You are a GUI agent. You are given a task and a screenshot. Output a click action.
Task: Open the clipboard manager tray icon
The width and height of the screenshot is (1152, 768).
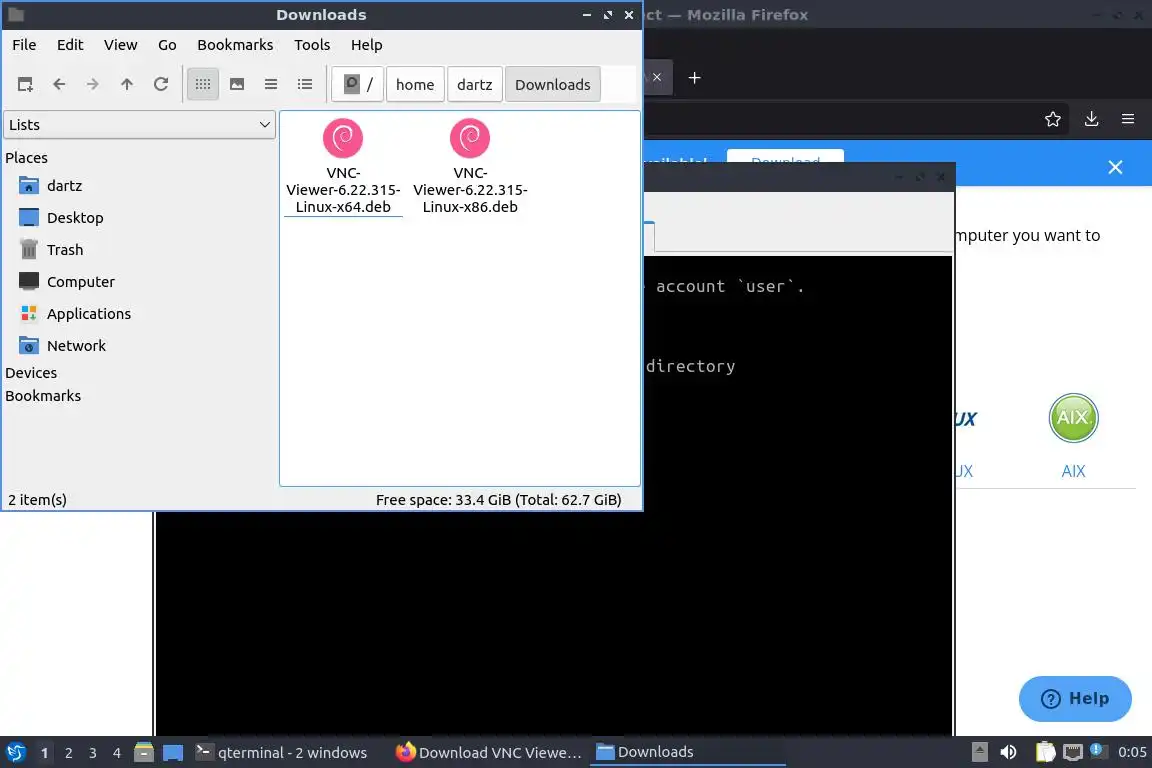coord(1045,752)
